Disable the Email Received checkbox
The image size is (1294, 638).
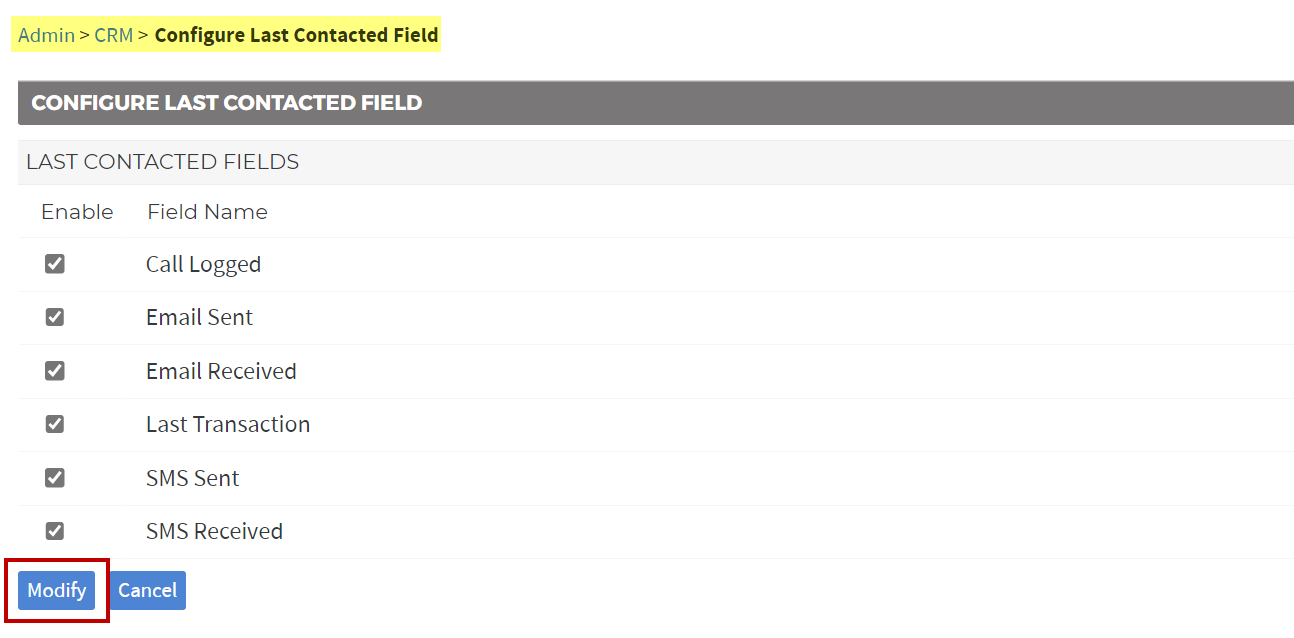[x=55, y=371]
